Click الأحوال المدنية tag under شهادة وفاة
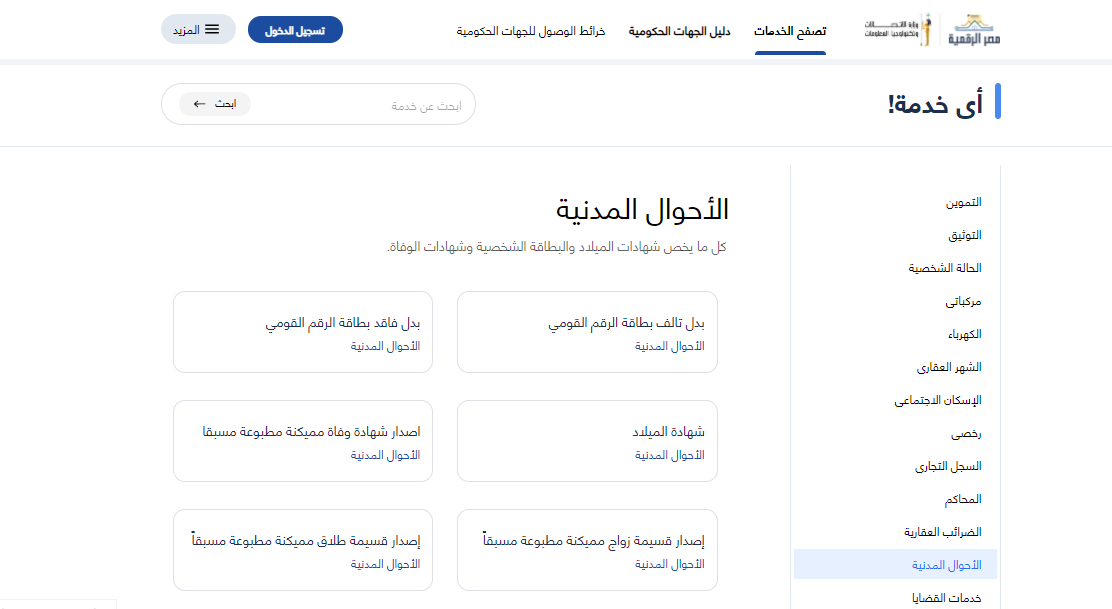The height and width of the screenshot is (609, 1112). 385,455
